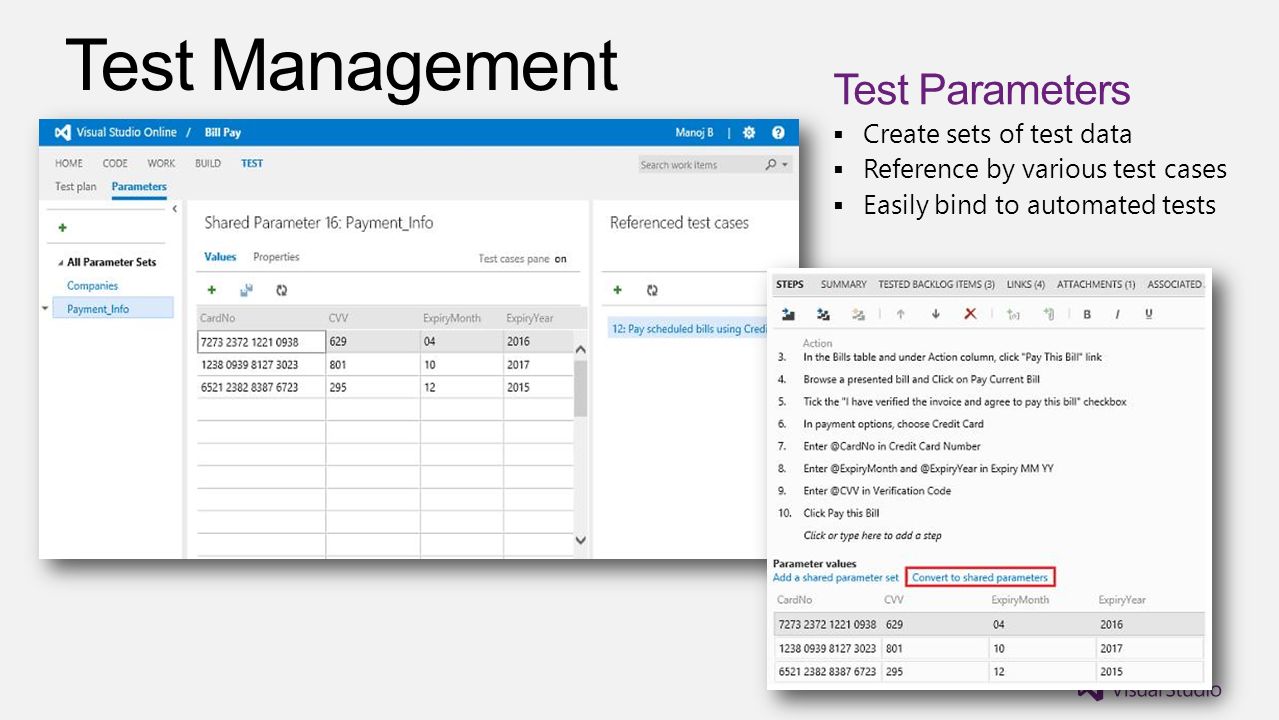
Task: Open the Bill Pay project link
Action: [x=223, y=132]
